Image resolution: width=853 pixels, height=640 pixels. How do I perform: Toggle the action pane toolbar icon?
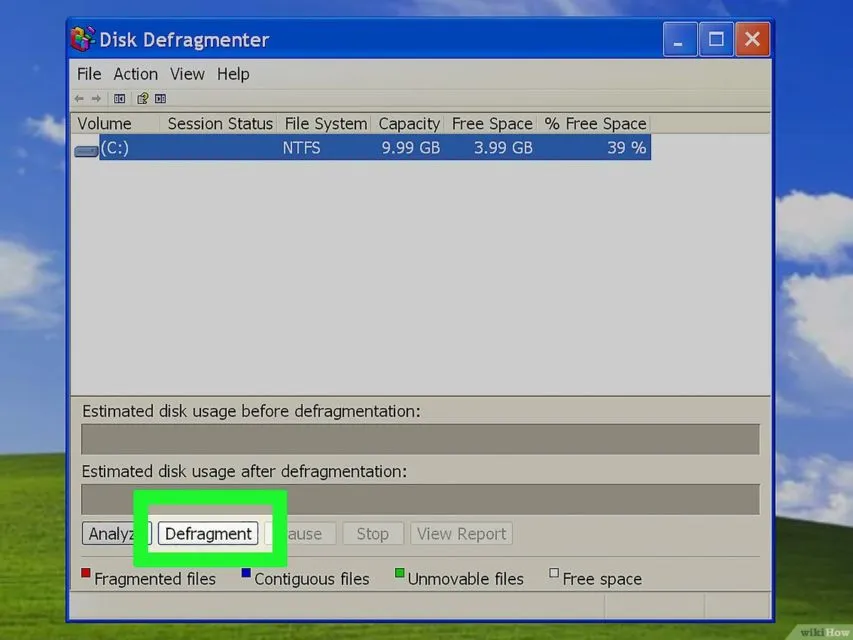point(160,99)
